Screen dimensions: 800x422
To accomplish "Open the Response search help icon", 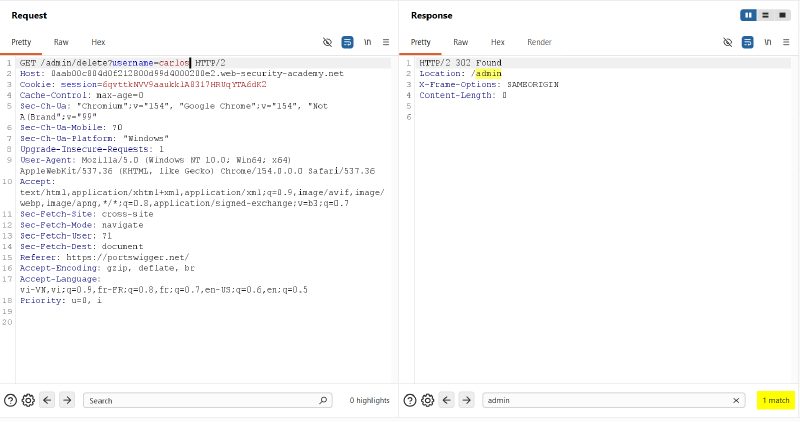I will (x=410, y=401).
